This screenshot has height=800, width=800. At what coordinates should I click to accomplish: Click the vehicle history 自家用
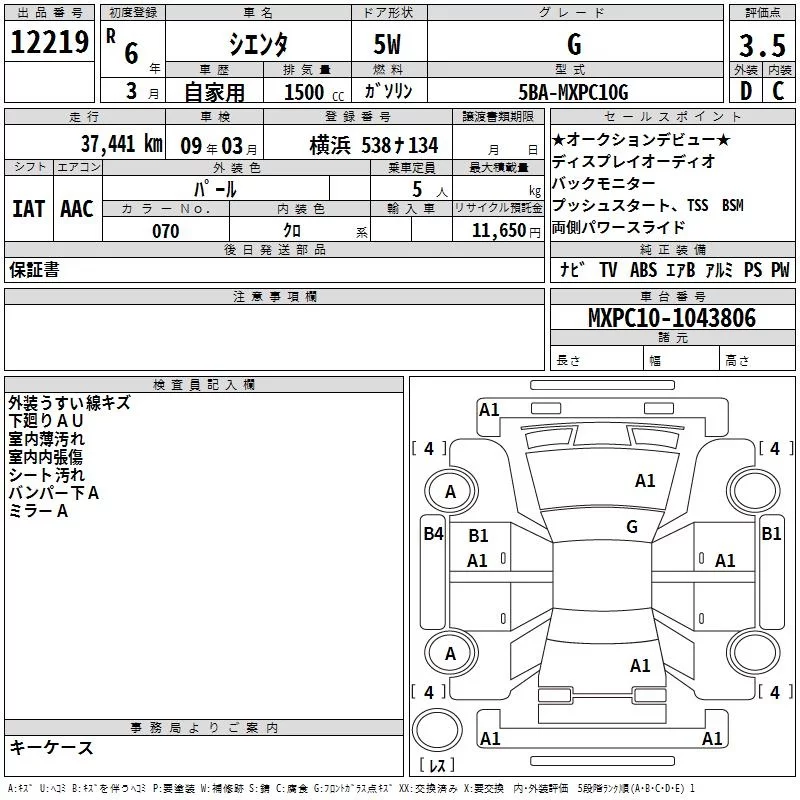pos(214,92)
